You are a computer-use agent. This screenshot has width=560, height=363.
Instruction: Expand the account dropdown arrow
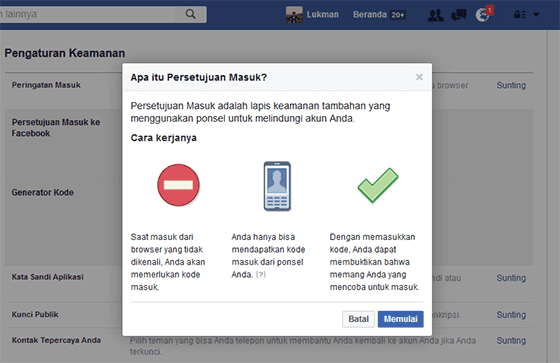(x=536, y=15)
